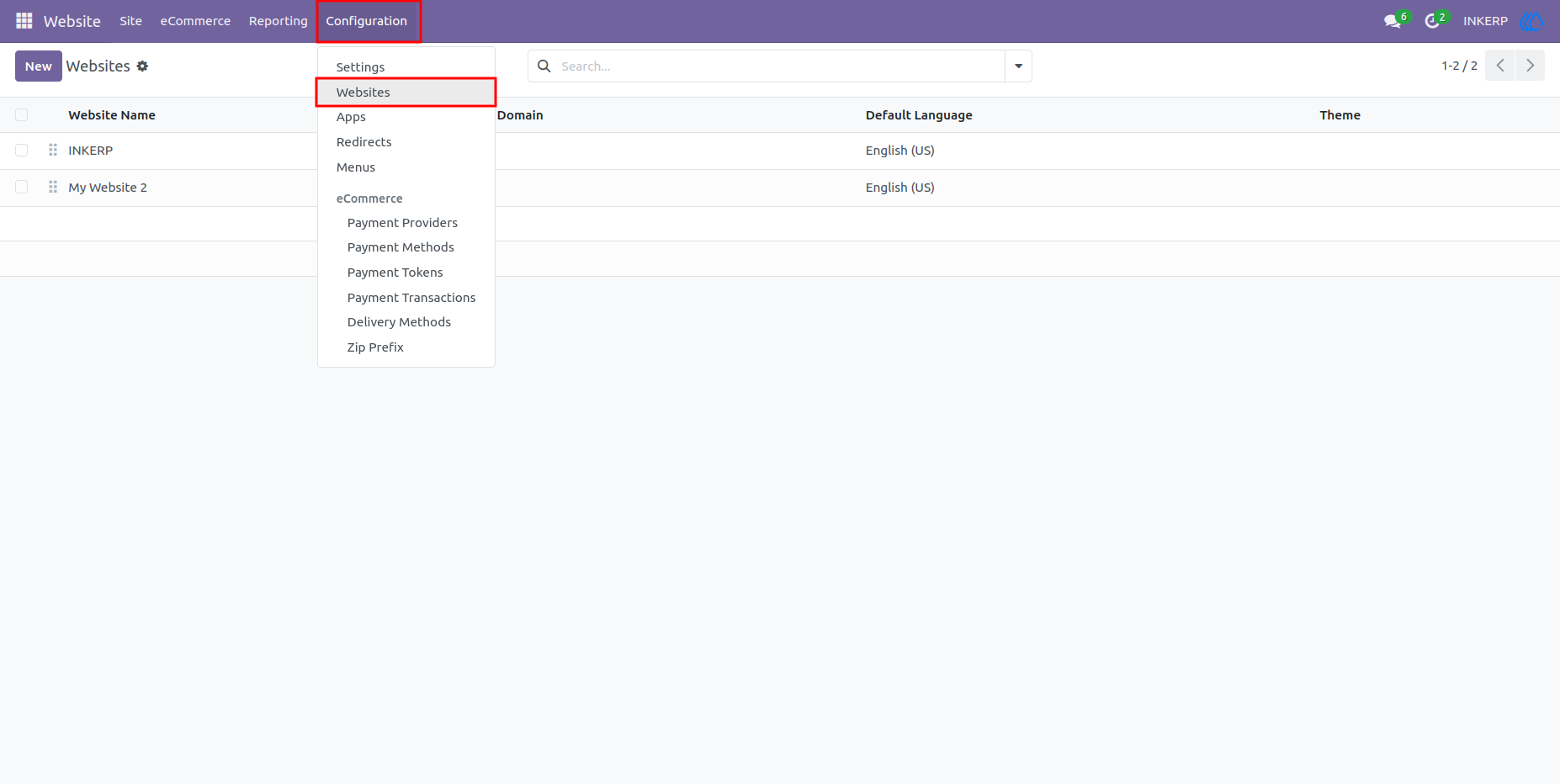Click English (US) in the INKERP row
1560x784 pixels.
coord(899,151)
